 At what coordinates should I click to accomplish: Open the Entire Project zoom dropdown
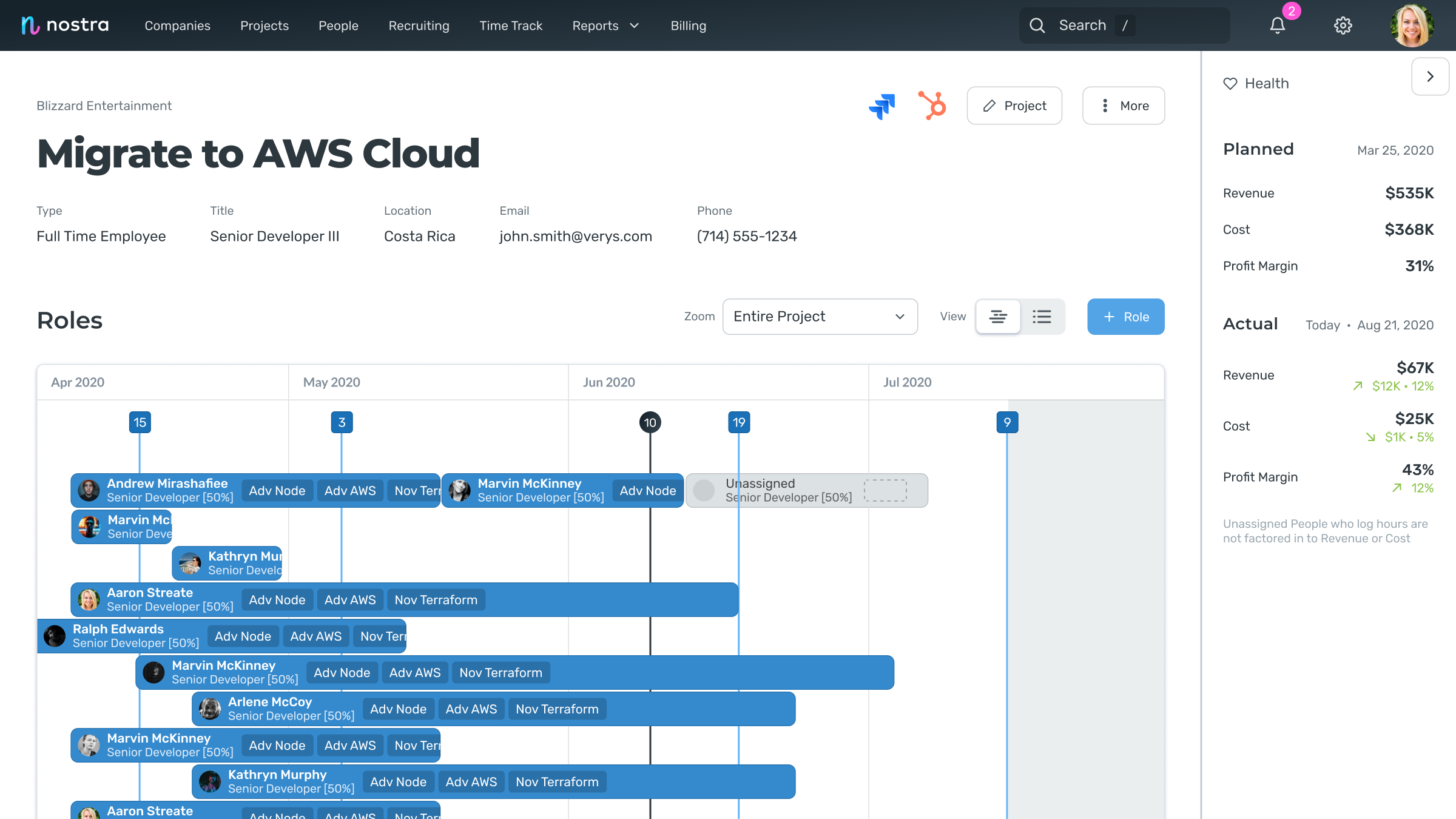click(x=820, y=317)
